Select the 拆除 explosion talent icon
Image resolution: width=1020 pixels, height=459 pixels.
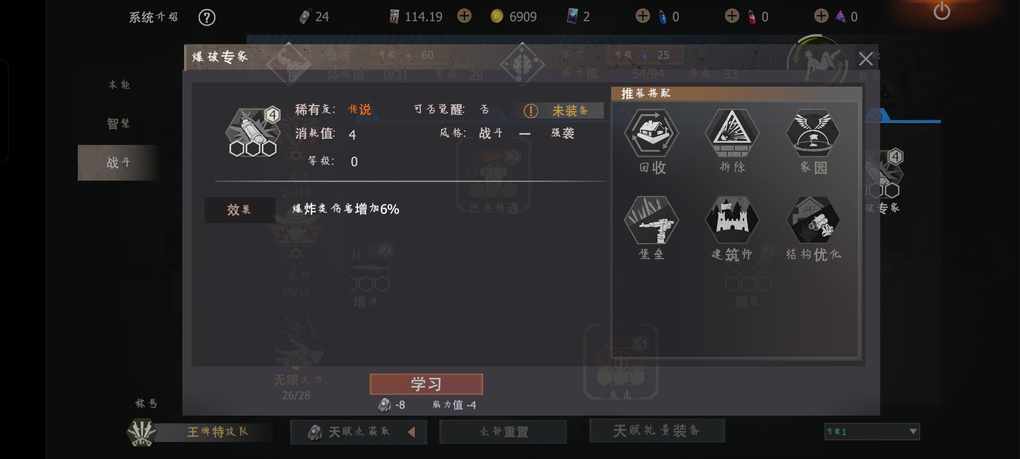click(x=732, y=133)
